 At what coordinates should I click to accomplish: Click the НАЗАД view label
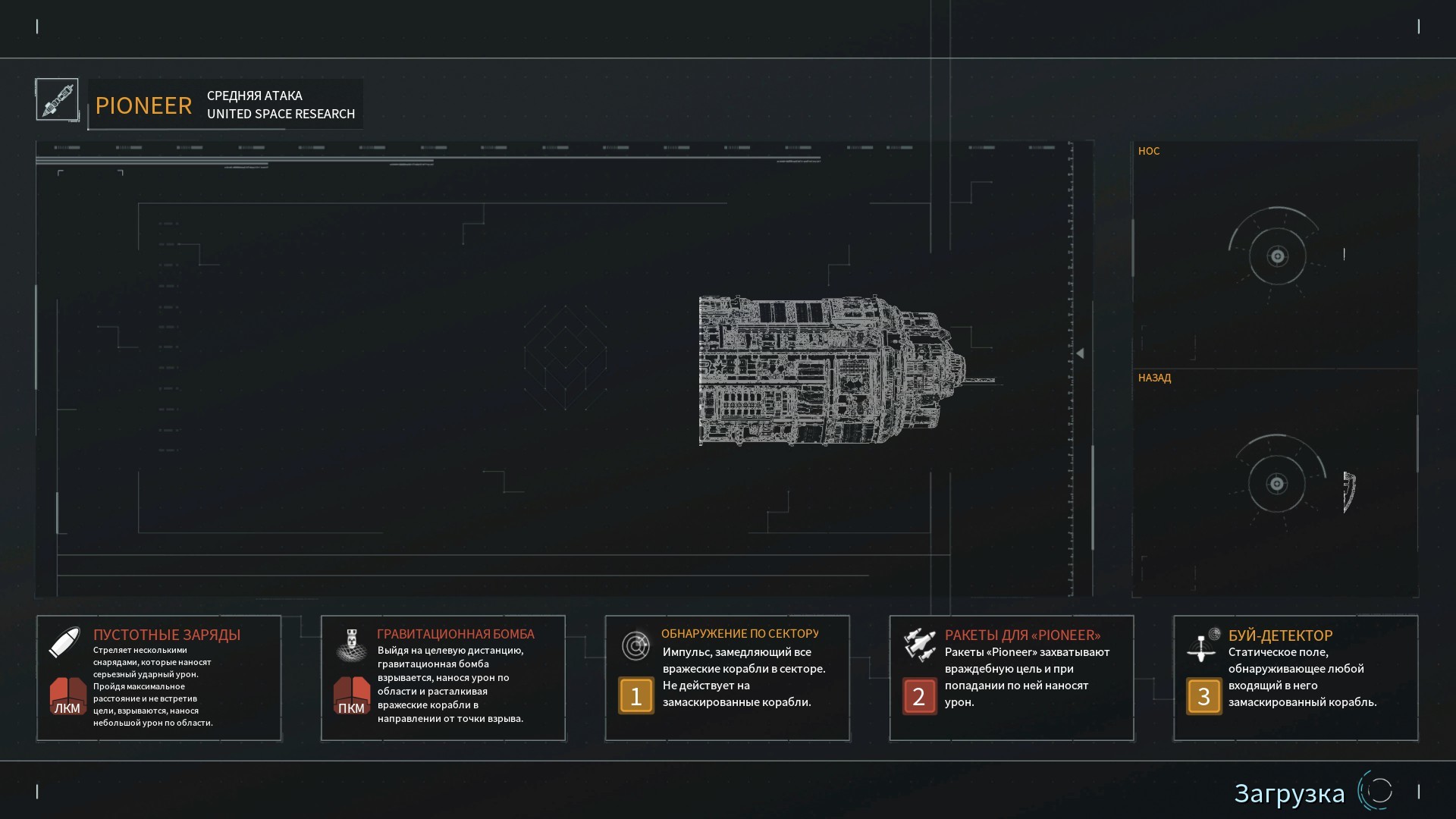coord(1154,378)
